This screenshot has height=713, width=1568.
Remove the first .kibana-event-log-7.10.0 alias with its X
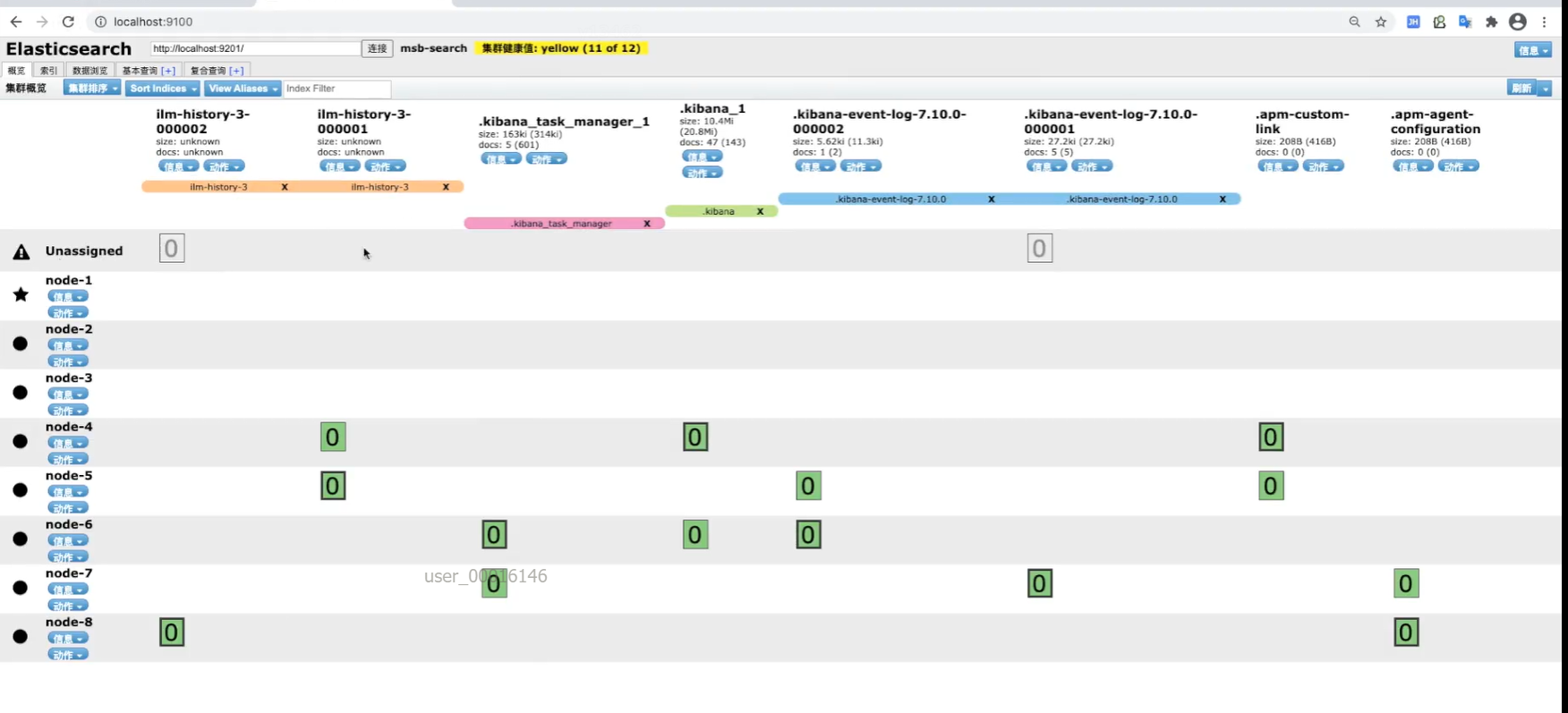click(992, 199)
